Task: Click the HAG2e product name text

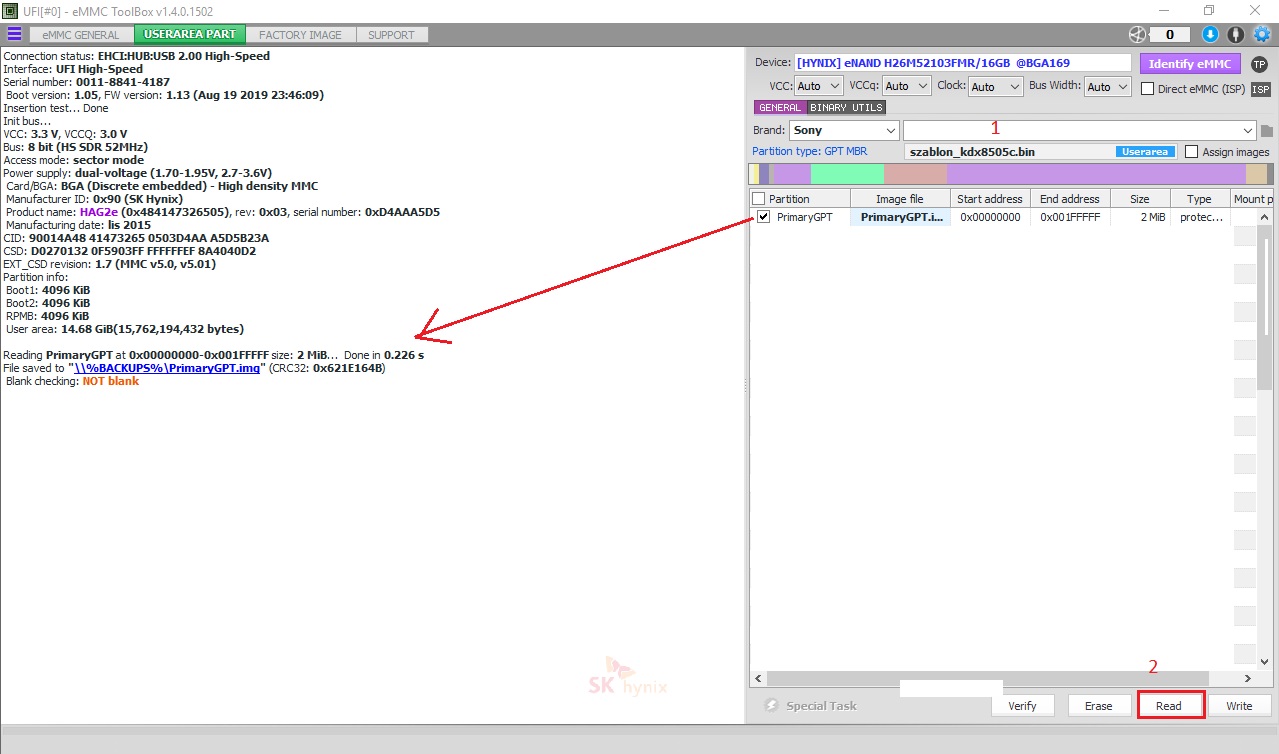Action: 100,212
